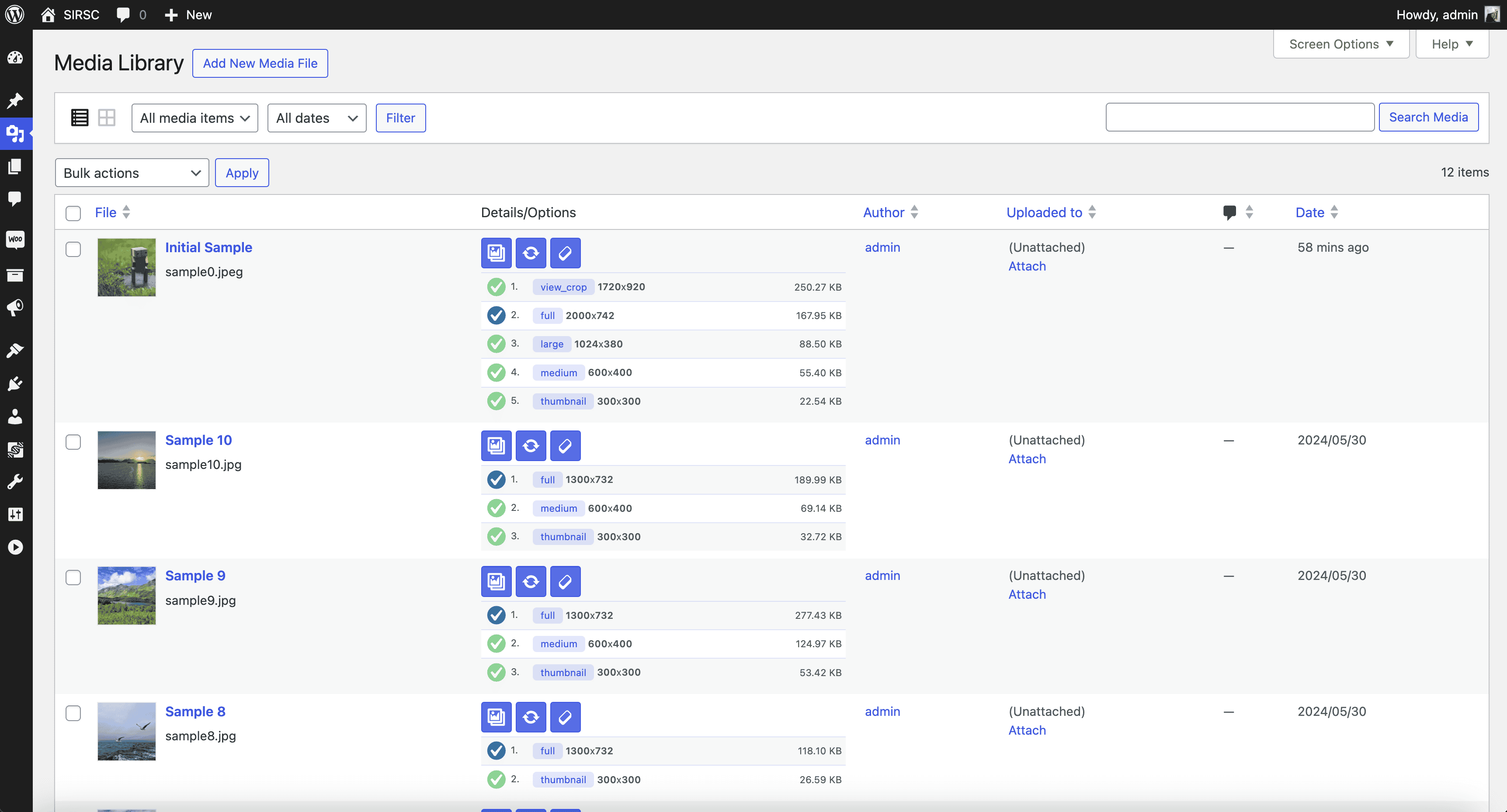Click the regenerate/refresh icon for Sample 10
The image size is (1507, 812).
[x=530, y=445]
